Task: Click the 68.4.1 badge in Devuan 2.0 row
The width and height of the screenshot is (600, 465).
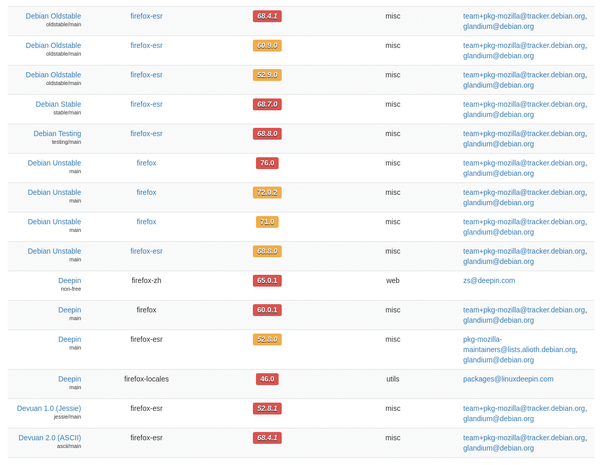Action: pos(267,438)
